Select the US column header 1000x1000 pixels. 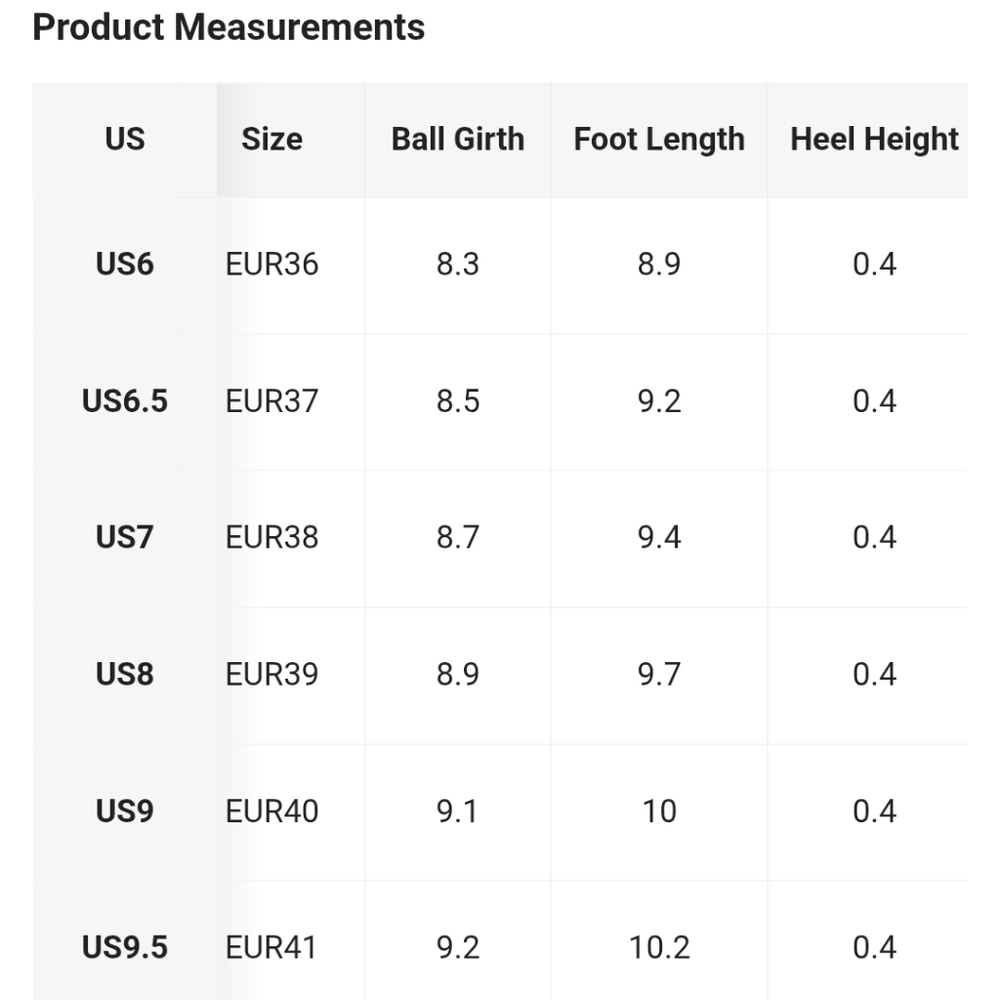click(x=125, y=139)
